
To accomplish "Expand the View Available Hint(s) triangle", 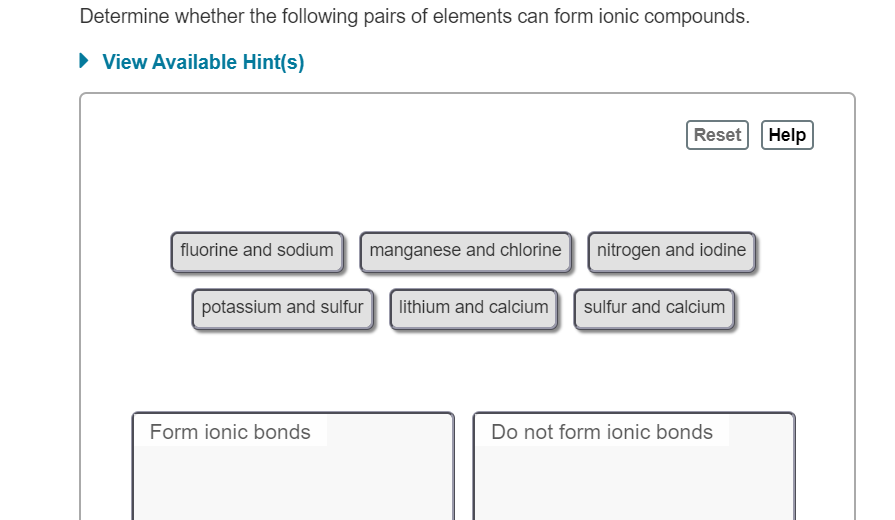I will click(x=85, y=61).
